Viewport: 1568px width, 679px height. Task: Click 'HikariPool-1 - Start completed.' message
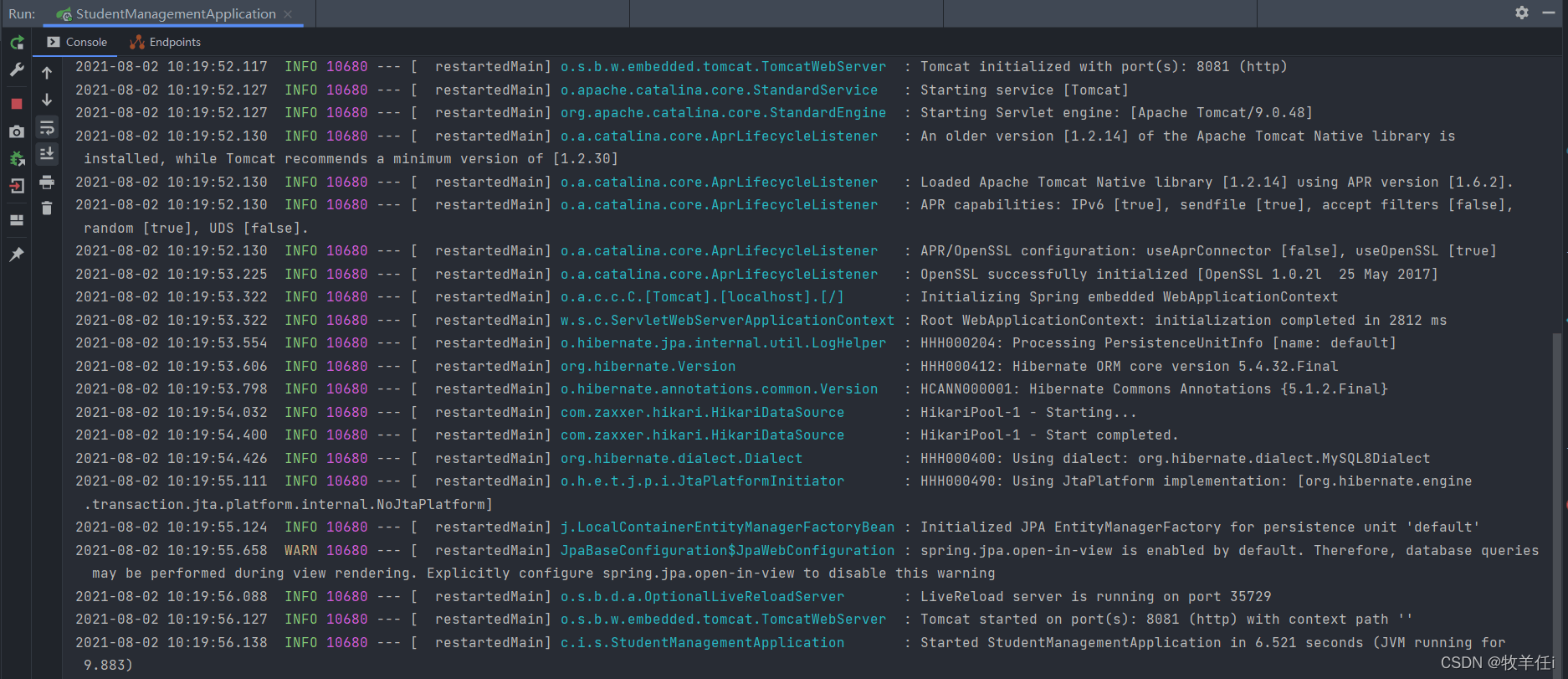coord(1049,435)
